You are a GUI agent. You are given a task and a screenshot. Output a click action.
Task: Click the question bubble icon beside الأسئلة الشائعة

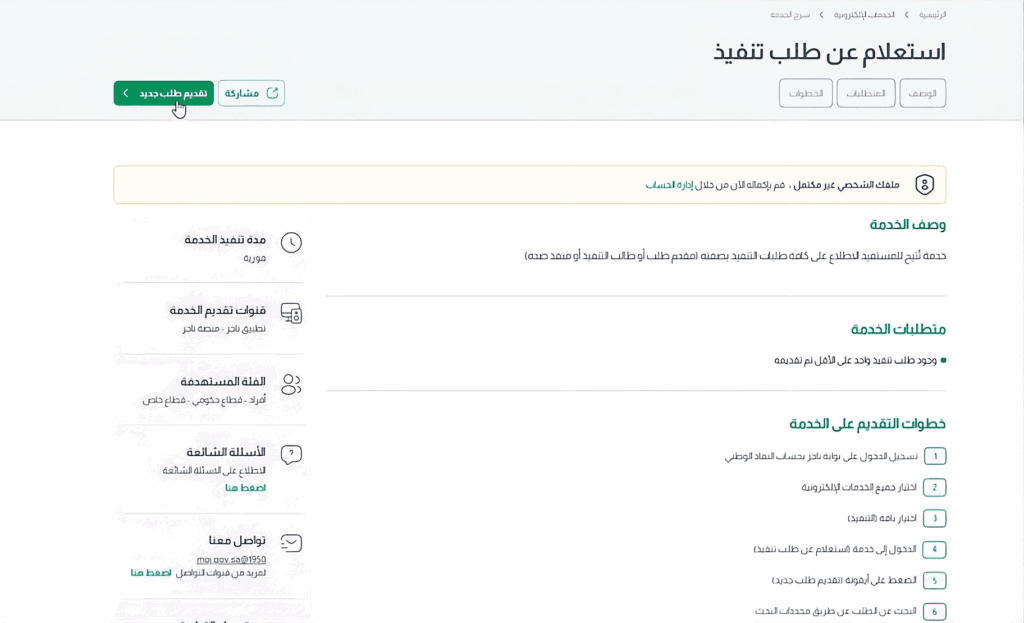(x=291, y=455)
